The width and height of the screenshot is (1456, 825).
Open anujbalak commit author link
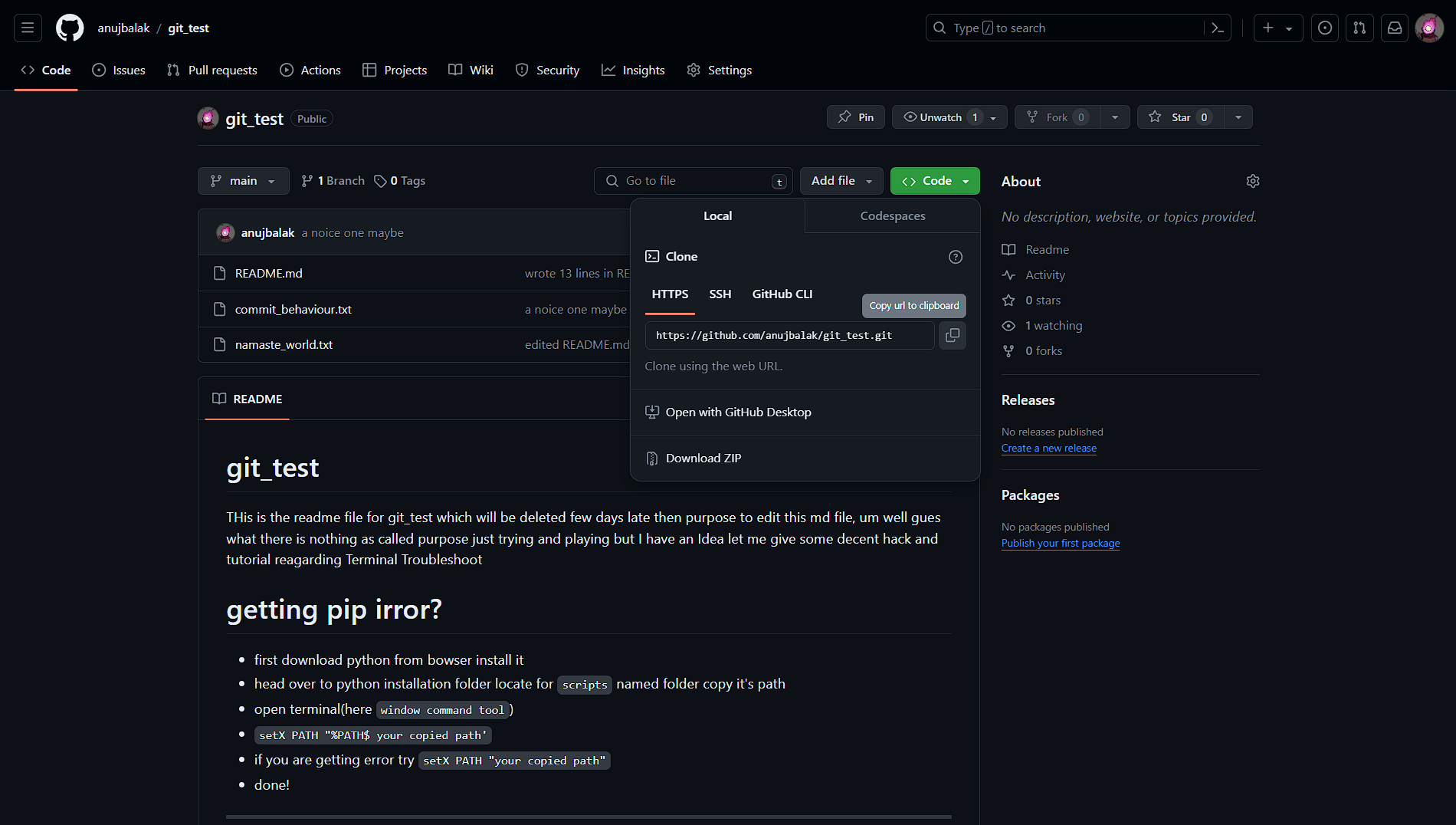(x=267, y=233)
